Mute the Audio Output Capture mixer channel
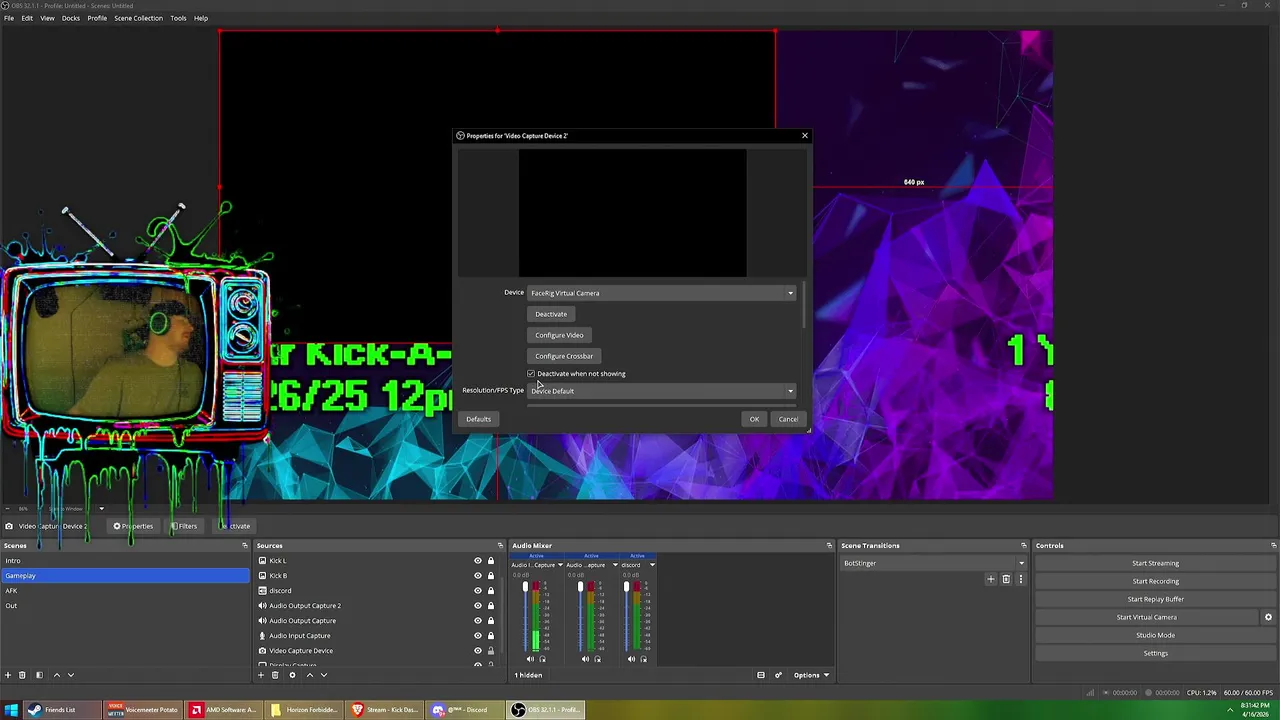 pyautogui.click(x=585, y=659)
